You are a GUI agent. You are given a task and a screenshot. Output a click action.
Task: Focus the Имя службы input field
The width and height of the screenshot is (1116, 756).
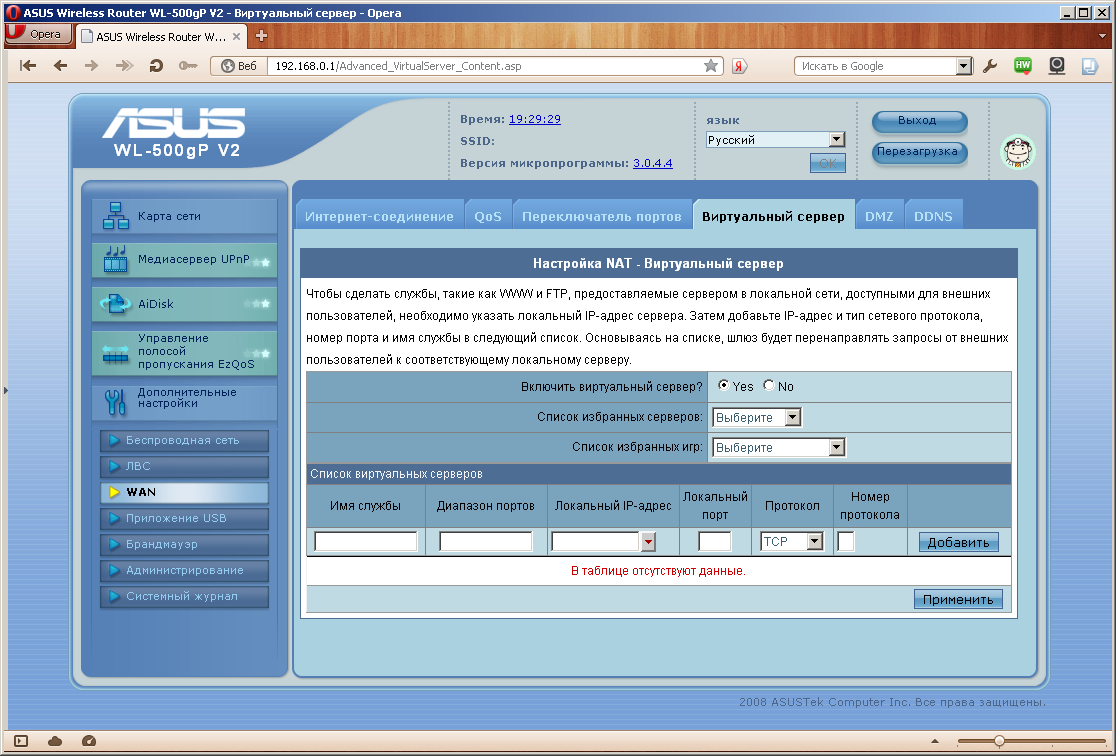click(365, 541)
